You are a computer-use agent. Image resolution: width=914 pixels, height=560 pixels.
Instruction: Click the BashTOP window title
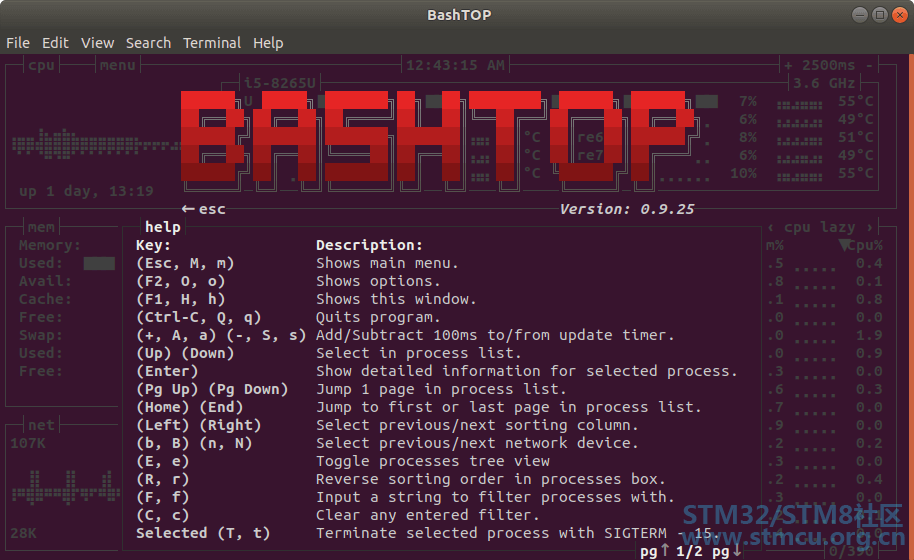[459, 15]
